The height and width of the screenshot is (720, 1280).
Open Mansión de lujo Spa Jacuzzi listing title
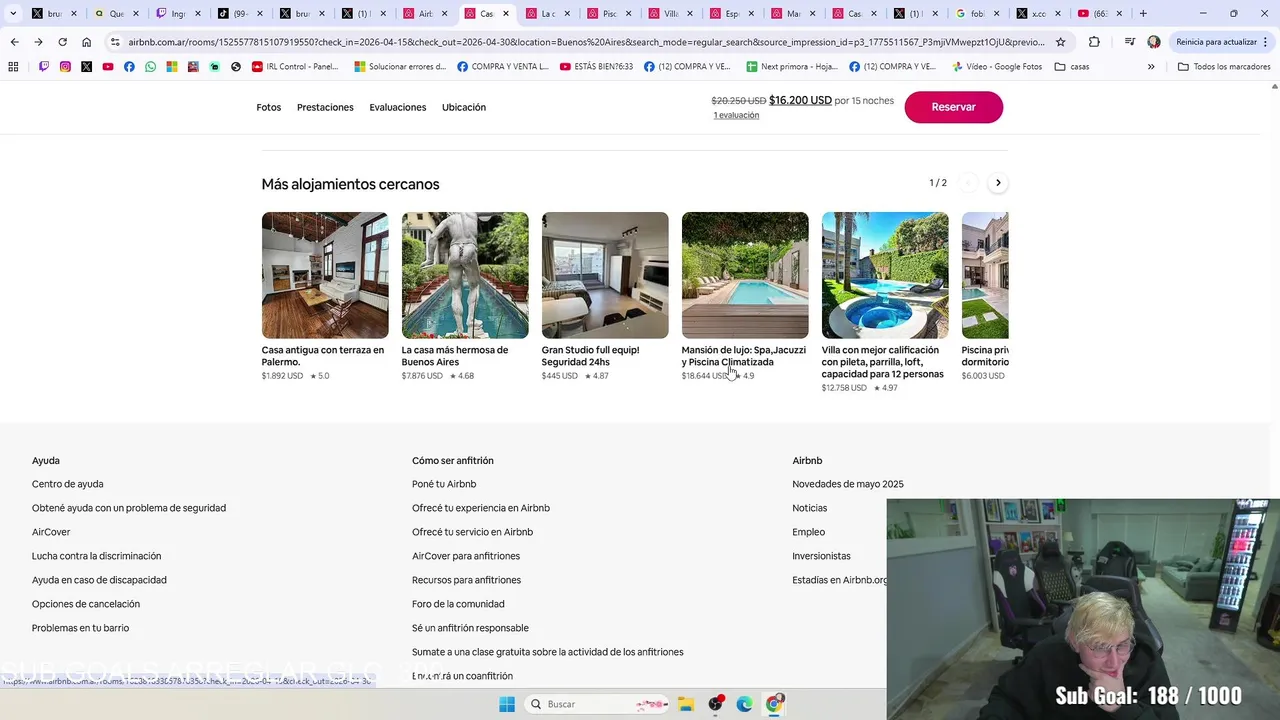pyautogui.click(x=743, y=356)
